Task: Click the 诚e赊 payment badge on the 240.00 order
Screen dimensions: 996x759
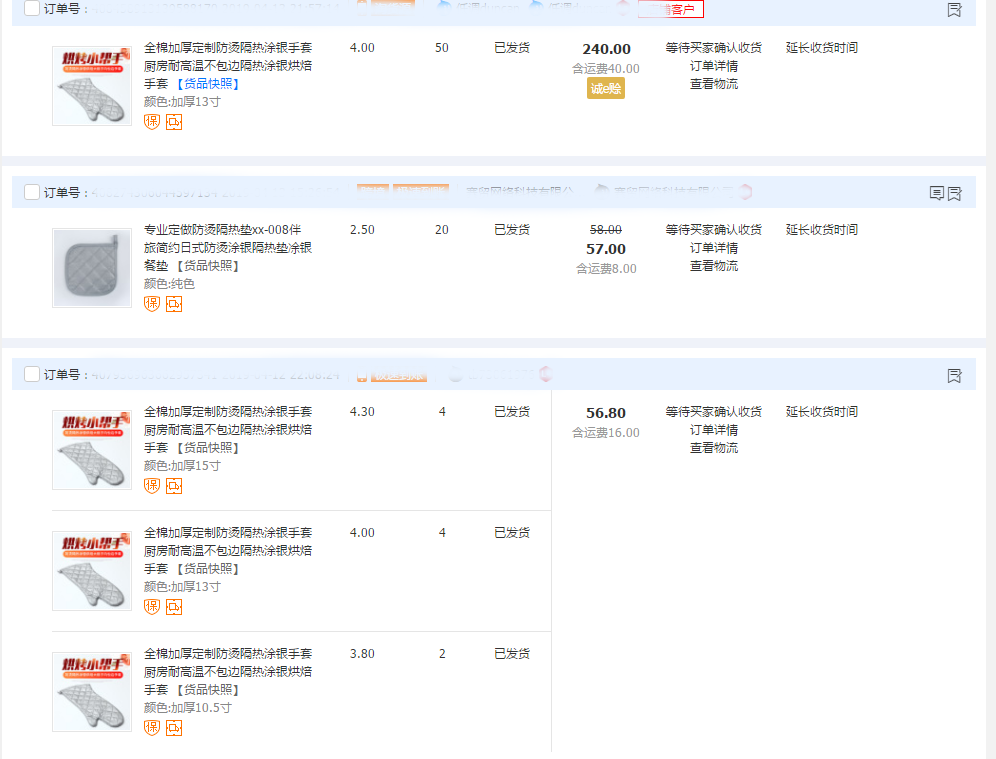Action: coord(605,88)
